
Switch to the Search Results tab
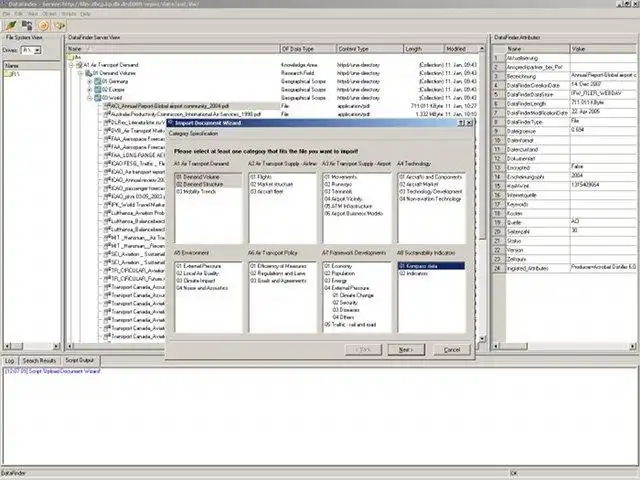click(39, 361)
